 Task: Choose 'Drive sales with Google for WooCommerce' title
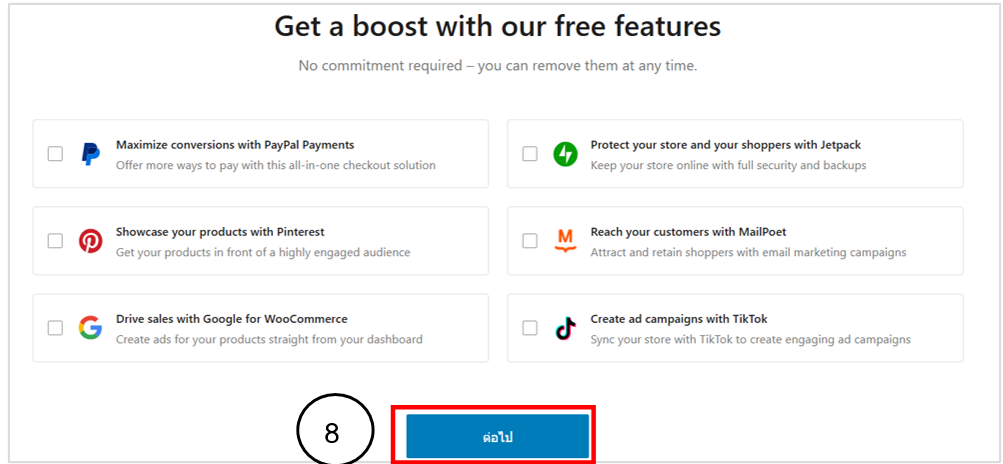click(232, 319)
